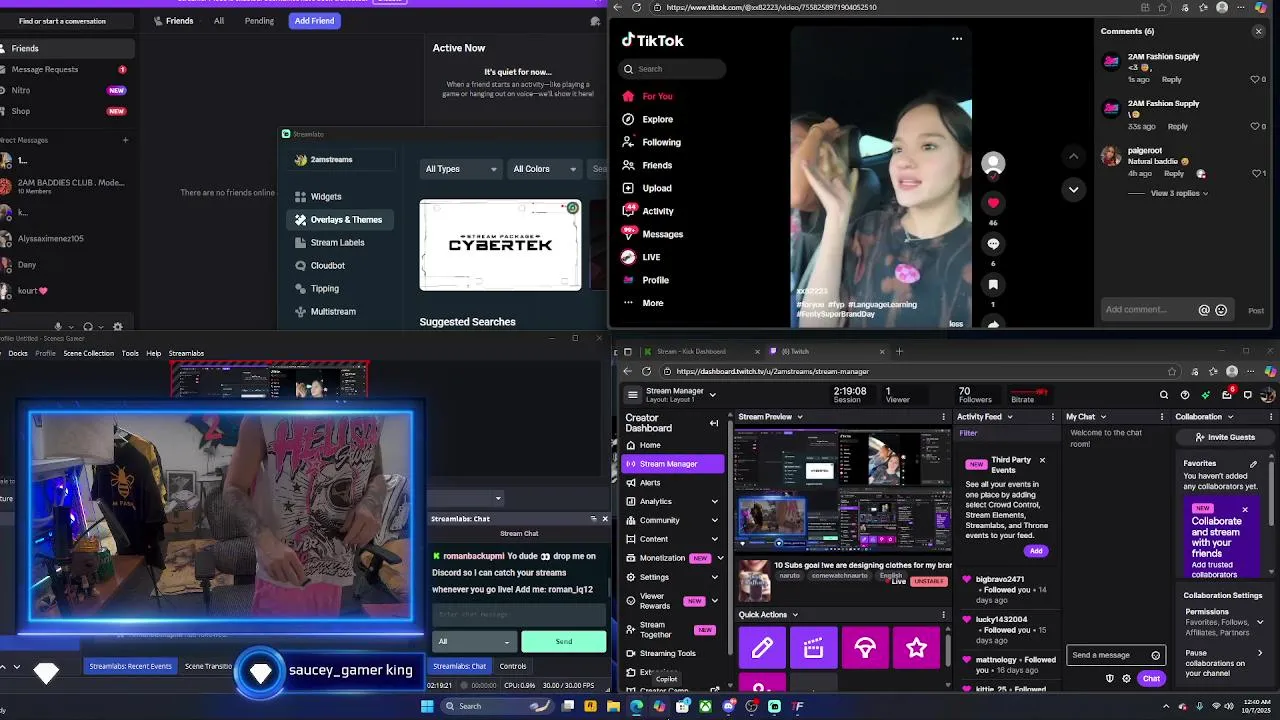Click Quick Action parachute raid tile

pyautogui.click(x=865, y=649)
